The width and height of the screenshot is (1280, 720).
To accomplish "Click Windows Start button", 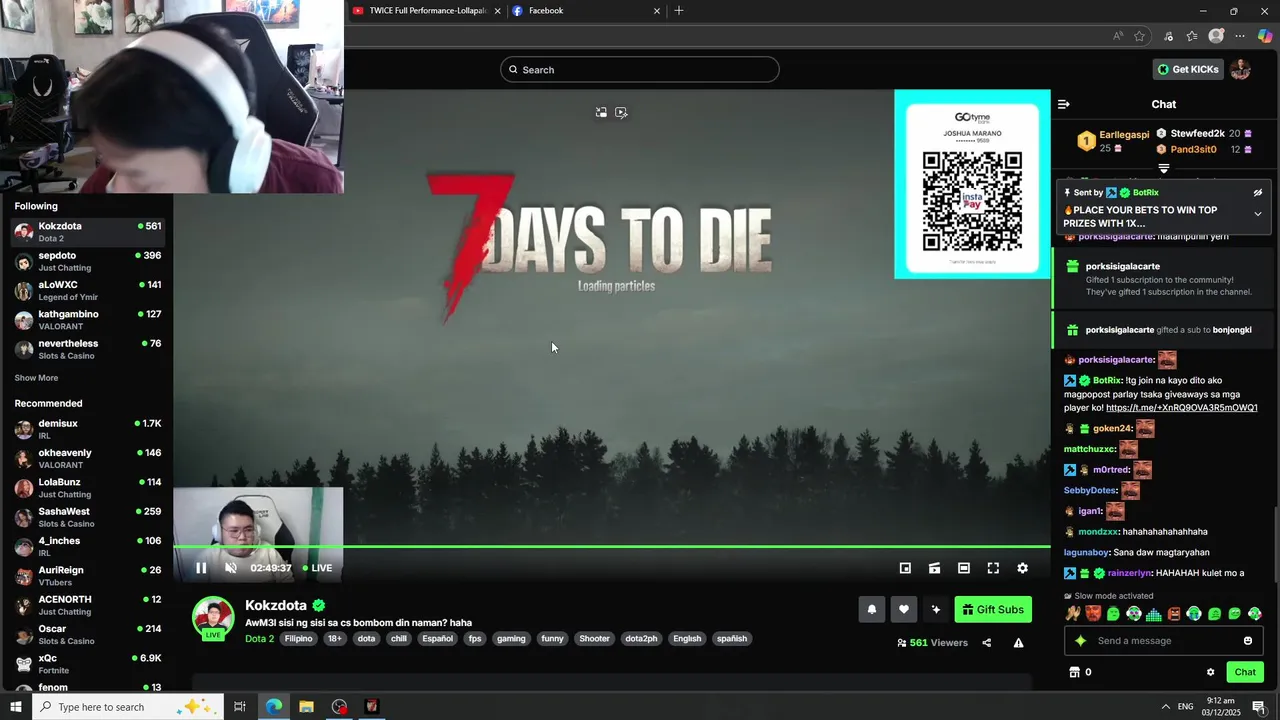I will coord(16,706).
